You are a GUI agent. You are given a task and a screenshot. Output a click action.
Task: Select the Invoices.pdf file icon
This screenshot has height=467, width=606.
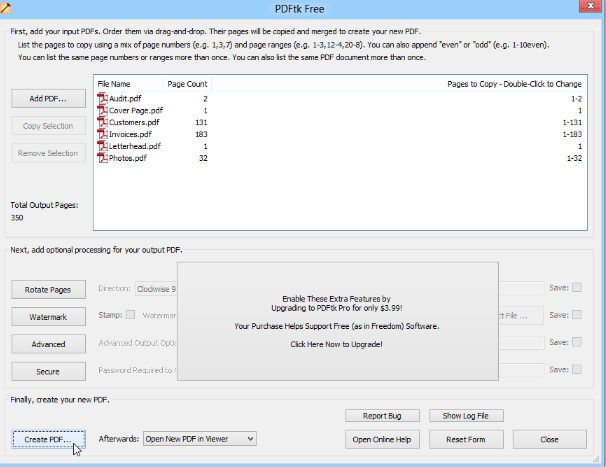(x=102, y=134)
